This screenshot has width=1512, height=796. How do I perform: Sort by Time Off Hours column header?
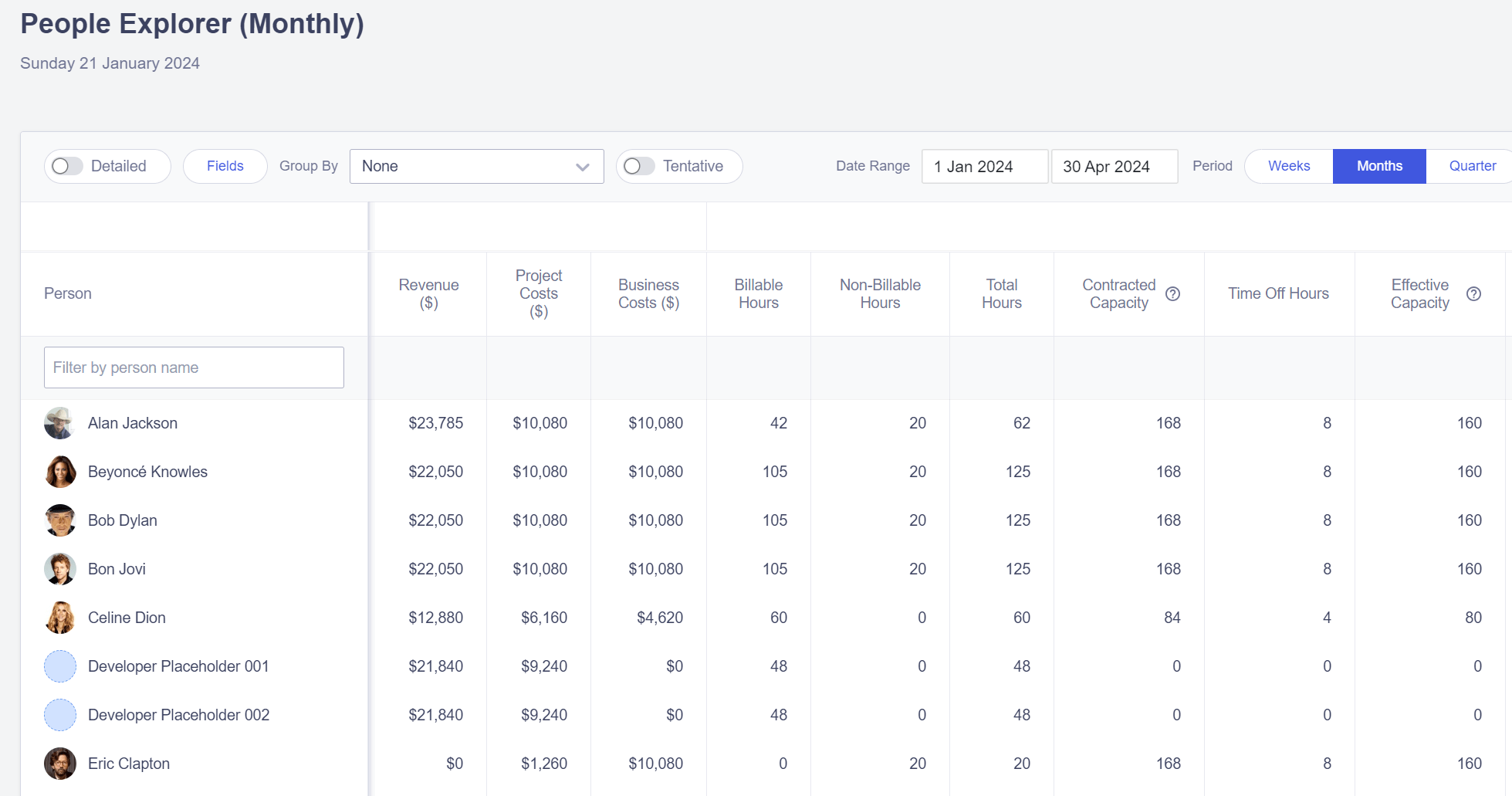[x=1279, y=293]
